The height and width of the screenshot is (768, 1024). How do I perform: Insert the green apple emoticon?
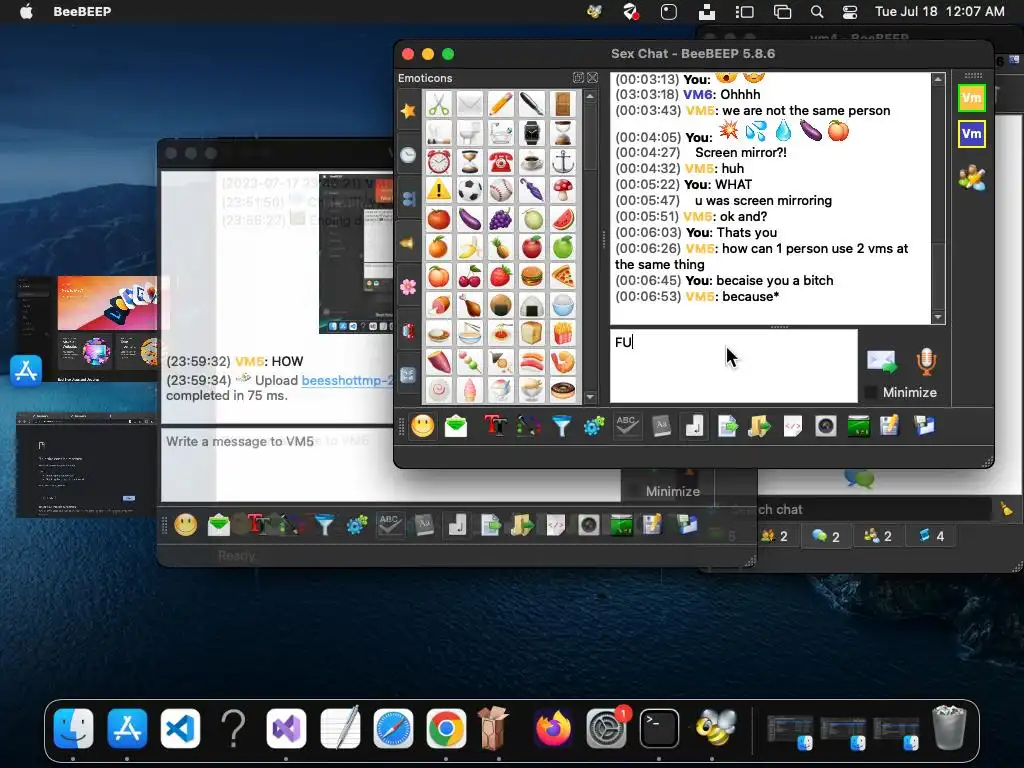pyautogui.click(x=562, y=248)
